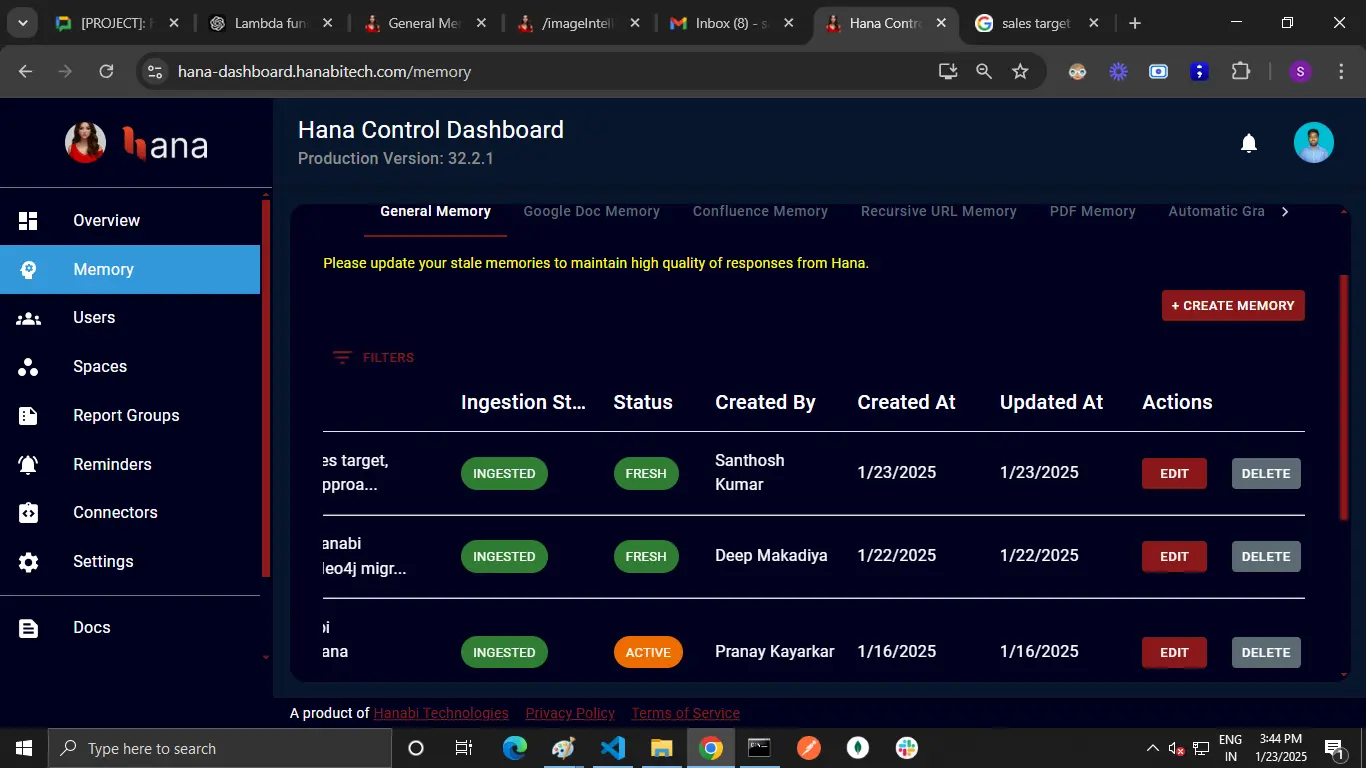Select the Memory brain icon
This screenshot has width=1366, height=768.
(28, 269)
